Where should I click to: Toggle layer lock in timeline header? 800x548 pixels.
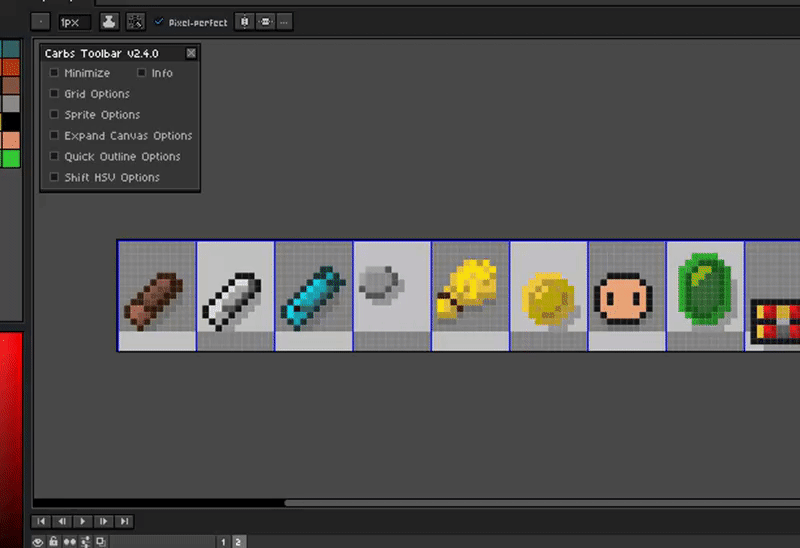[x=54, y=542]
